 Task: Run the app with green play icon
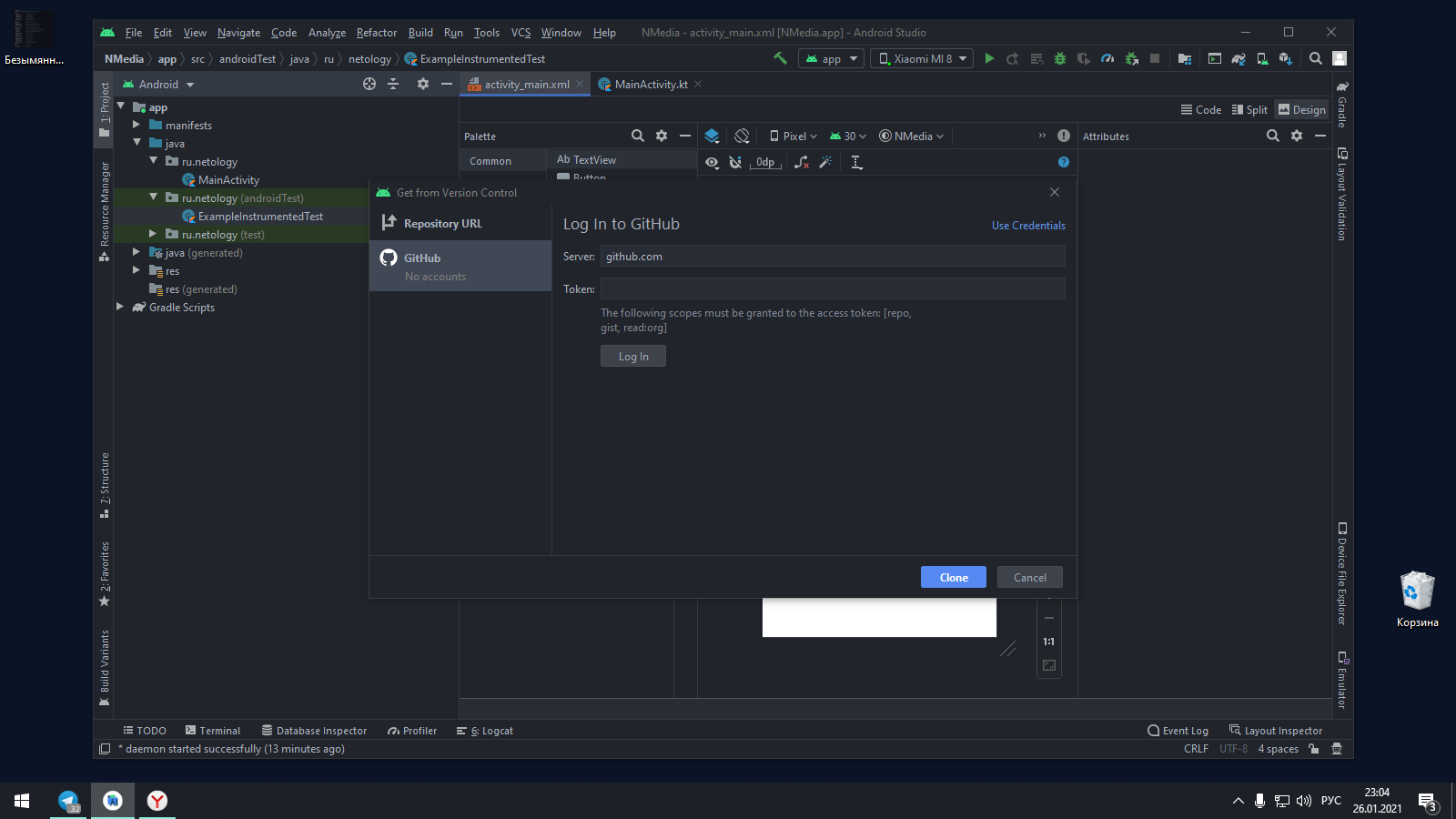pos(989,58)
